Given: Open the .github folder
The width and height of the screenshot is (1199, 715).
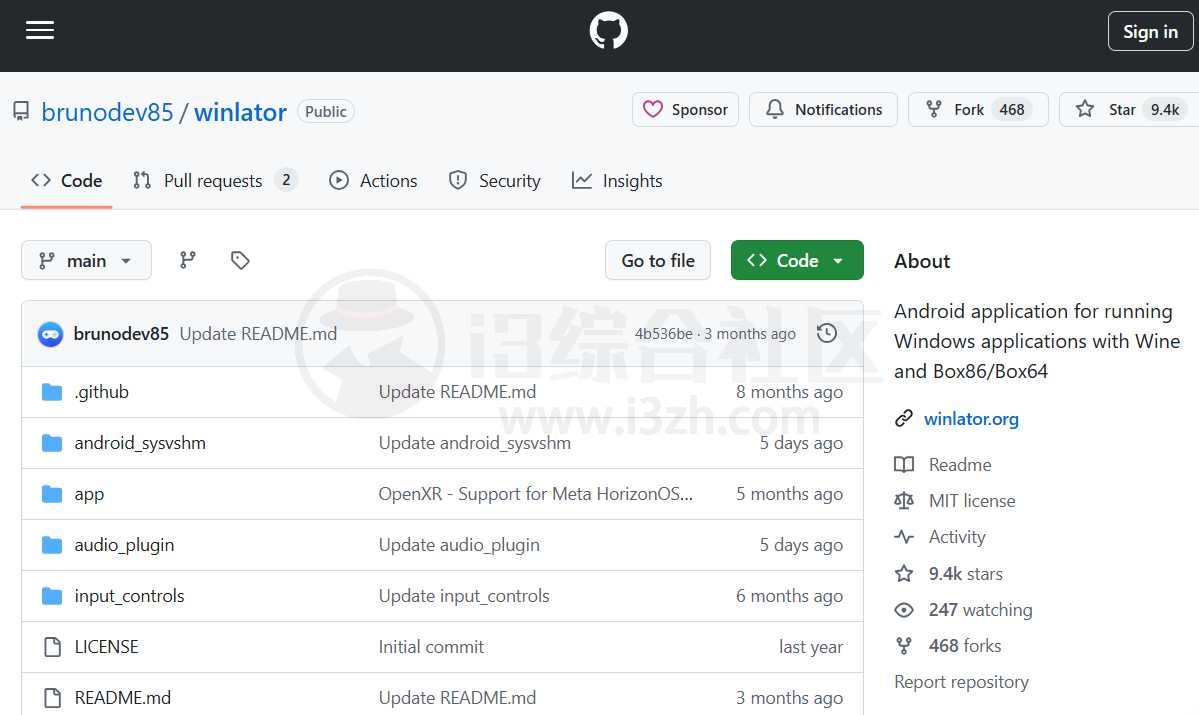Looking at the screenshot, I should (x=102, y=392).
